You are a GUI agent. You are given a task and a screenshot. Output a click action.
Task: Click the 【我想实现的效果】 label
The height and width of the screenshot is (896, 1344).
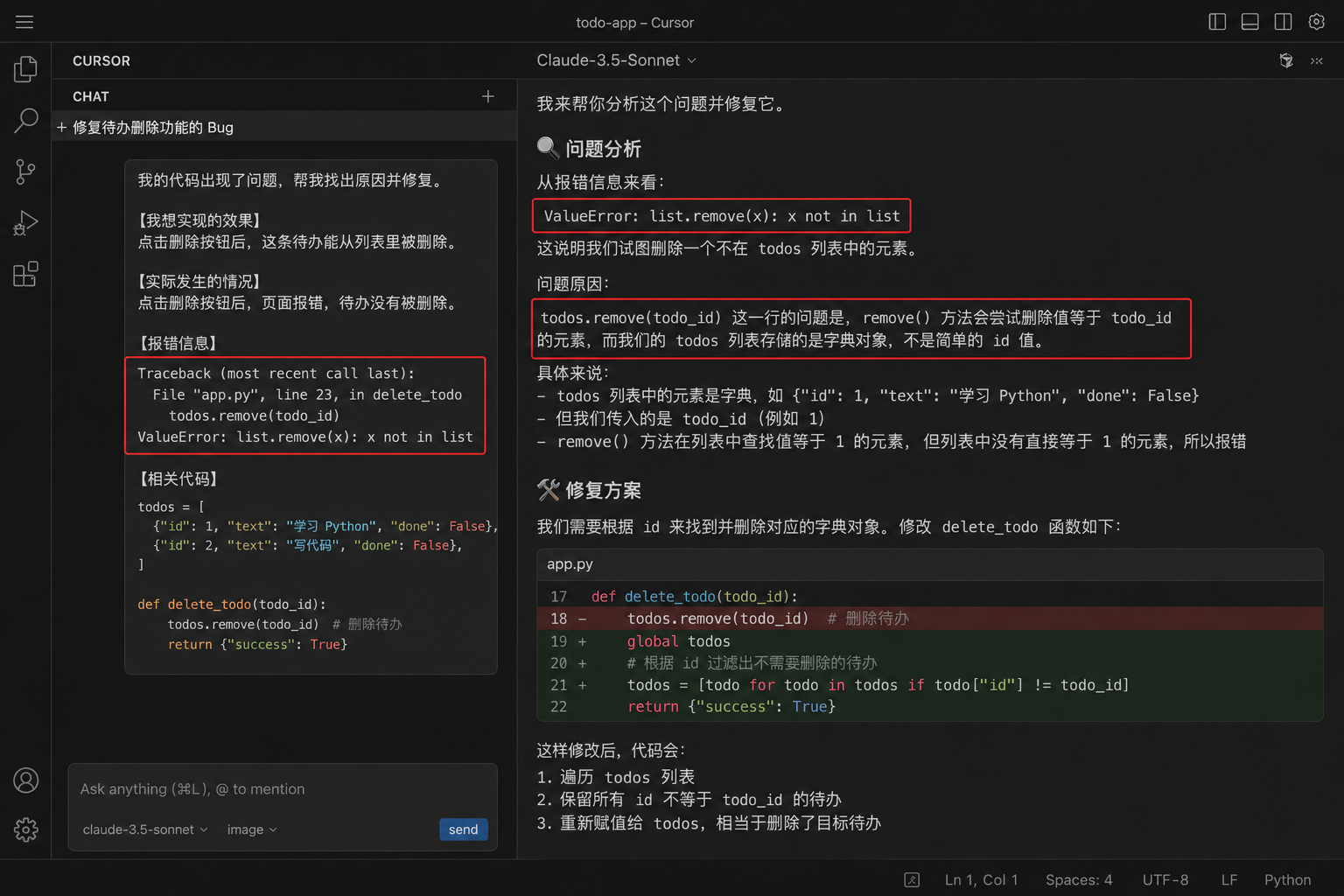pyautogui.click(x=200, y=220)
